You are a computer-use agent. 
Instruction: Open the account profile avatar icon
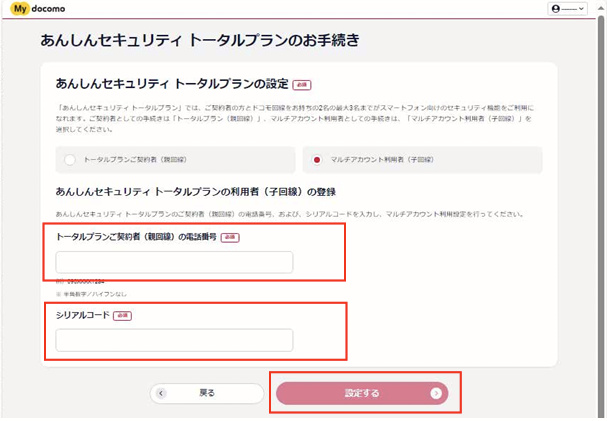tap(555, 9)
